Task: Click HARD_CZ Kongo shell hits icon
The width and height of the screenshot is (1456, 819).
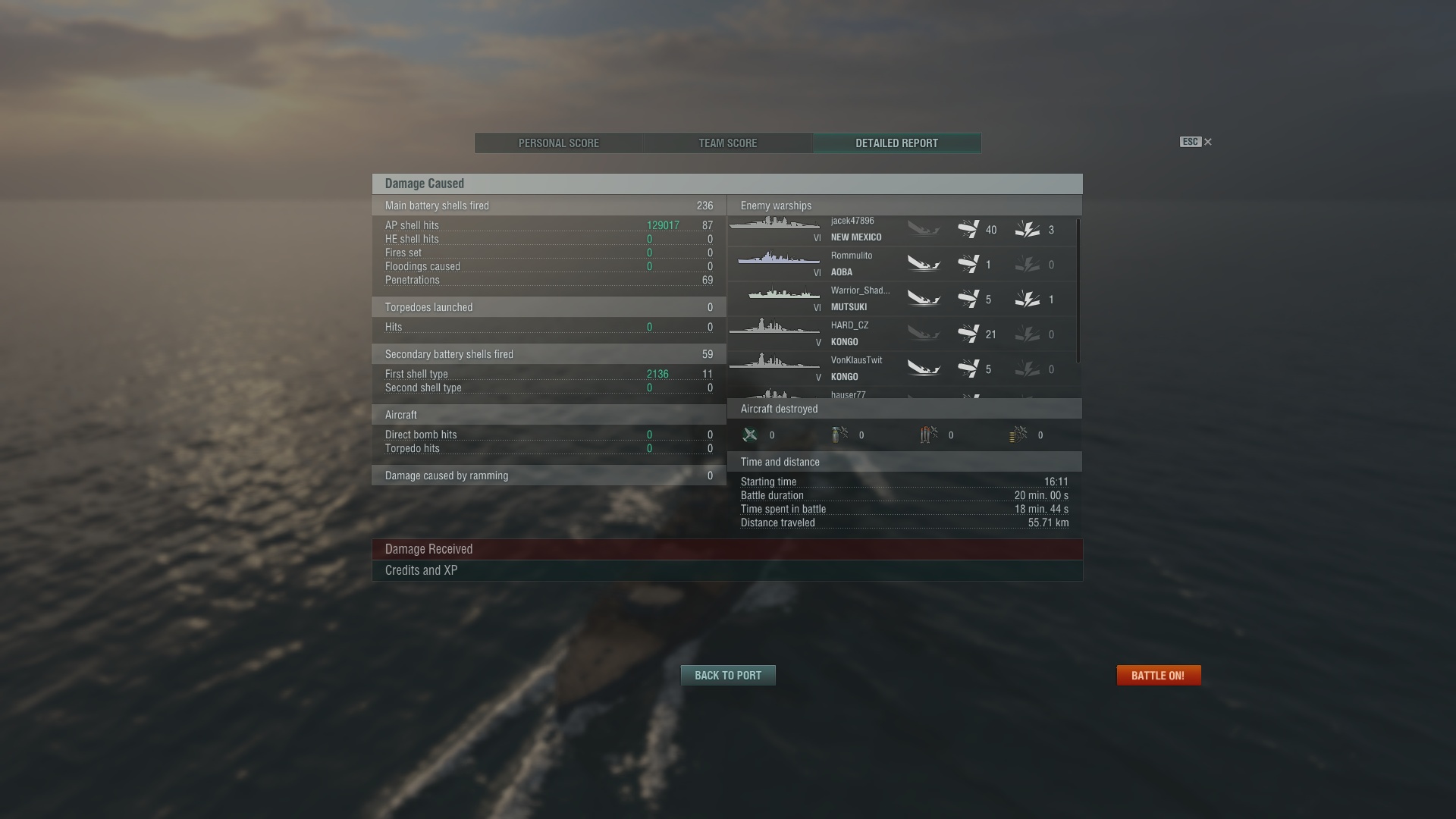Action: [968, 334]
